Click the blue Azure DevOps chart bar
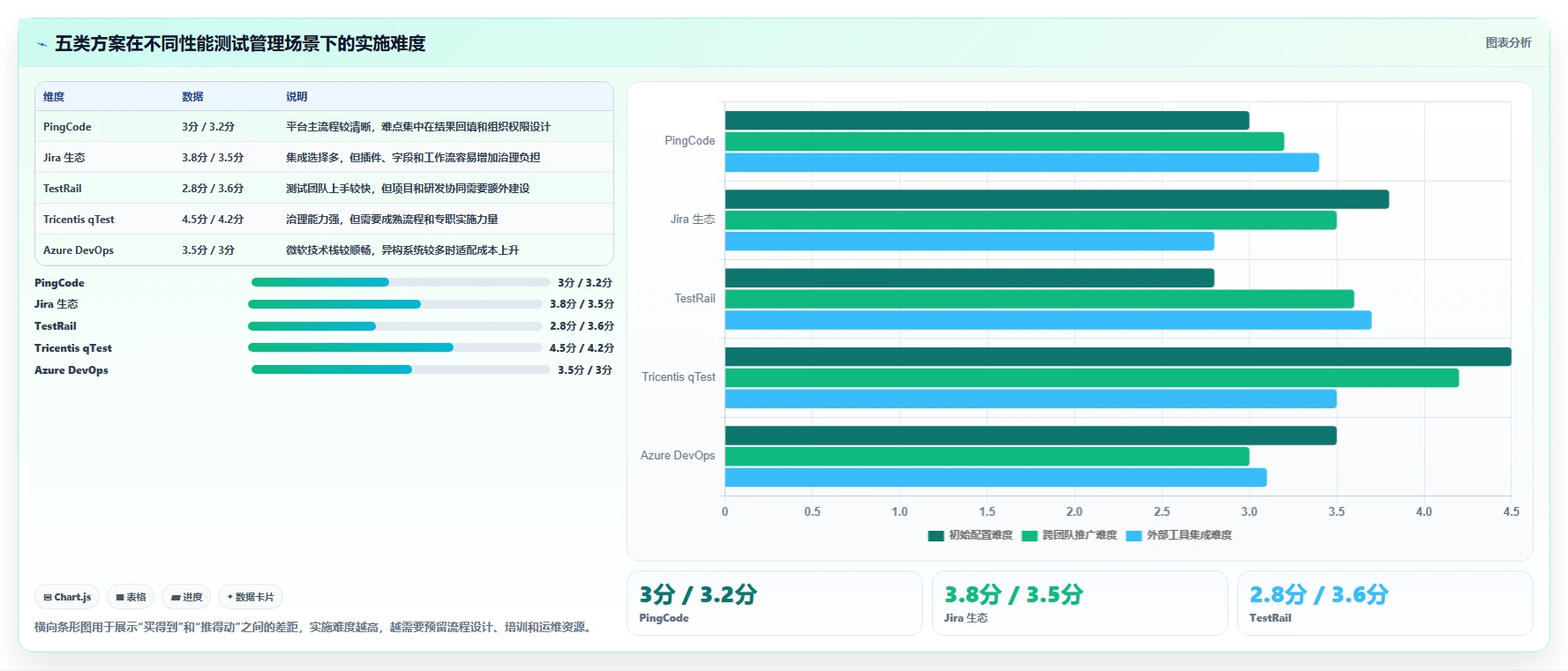Image resolution: width=1568 pixels, height=671 pixels. pyautogui.click(x=996, y=478)
